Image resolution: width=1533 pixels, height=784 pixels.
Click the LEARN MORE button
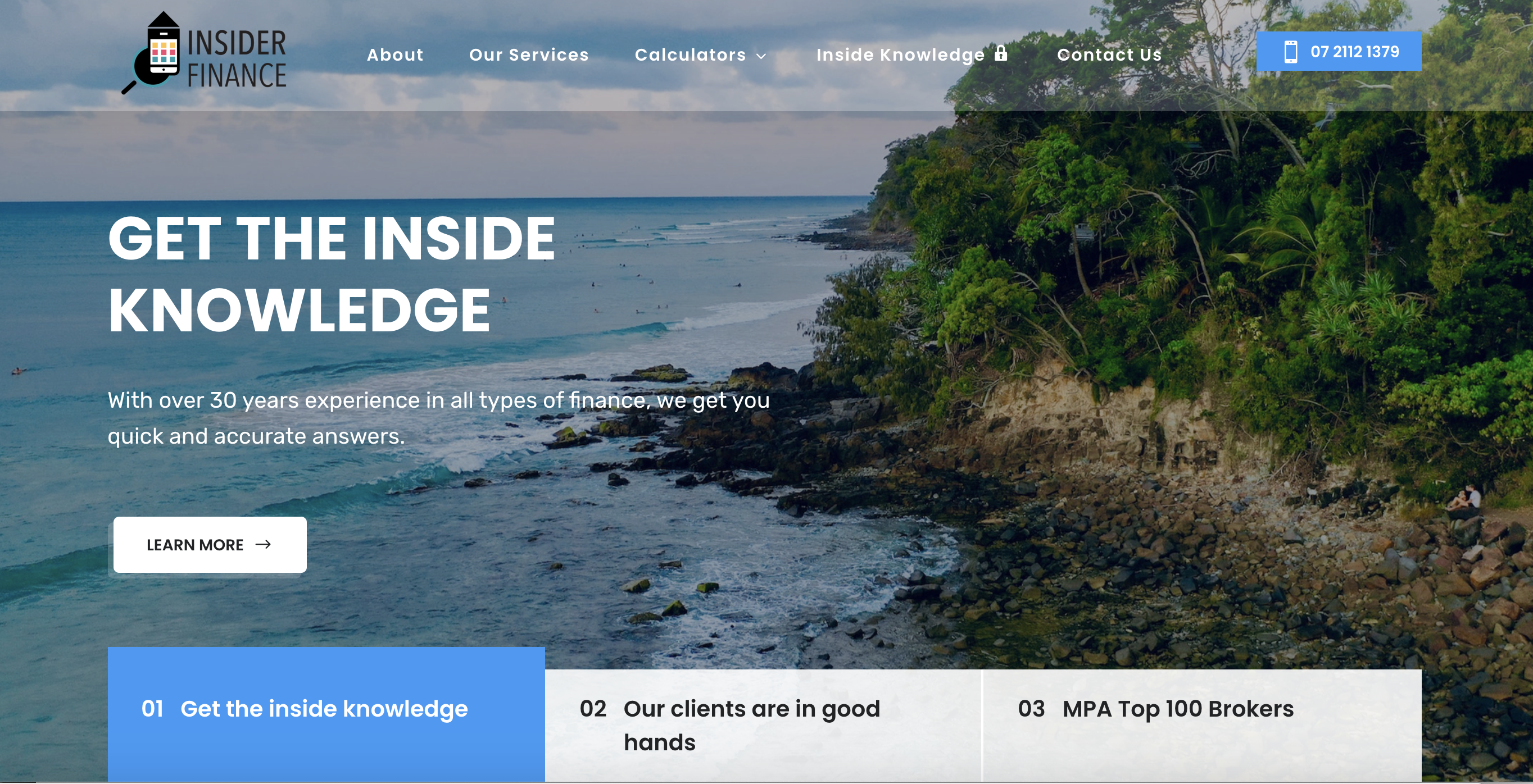[210, 544]
